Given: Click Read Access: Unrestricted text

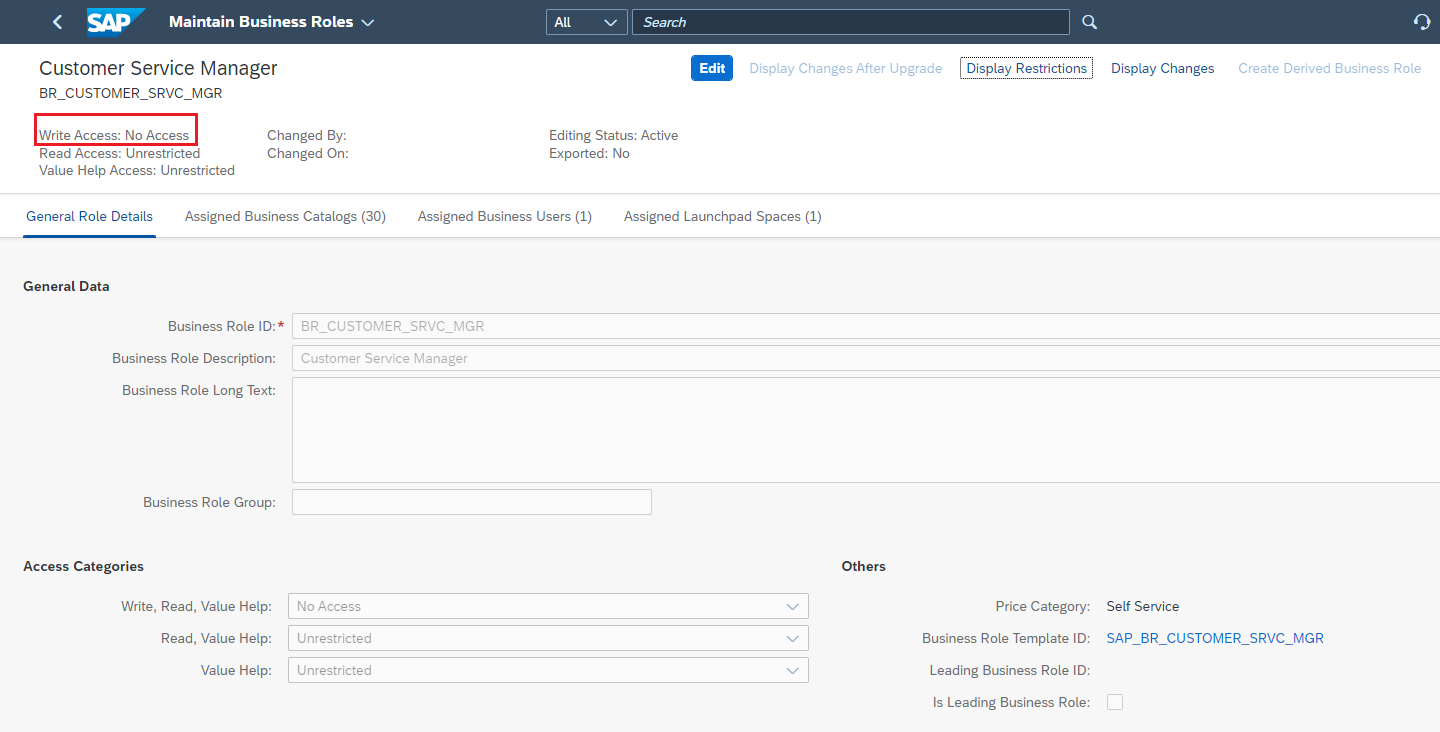Looking at the screenshot, I should pyautogui.click(x=120, y=153).
